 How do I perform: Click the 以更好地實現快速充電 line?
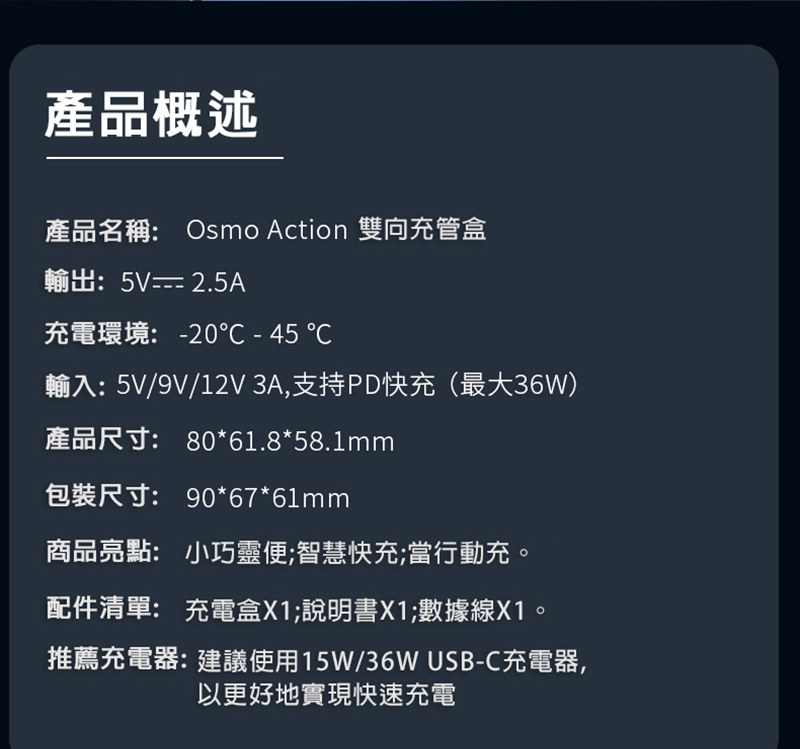point(327,694)
